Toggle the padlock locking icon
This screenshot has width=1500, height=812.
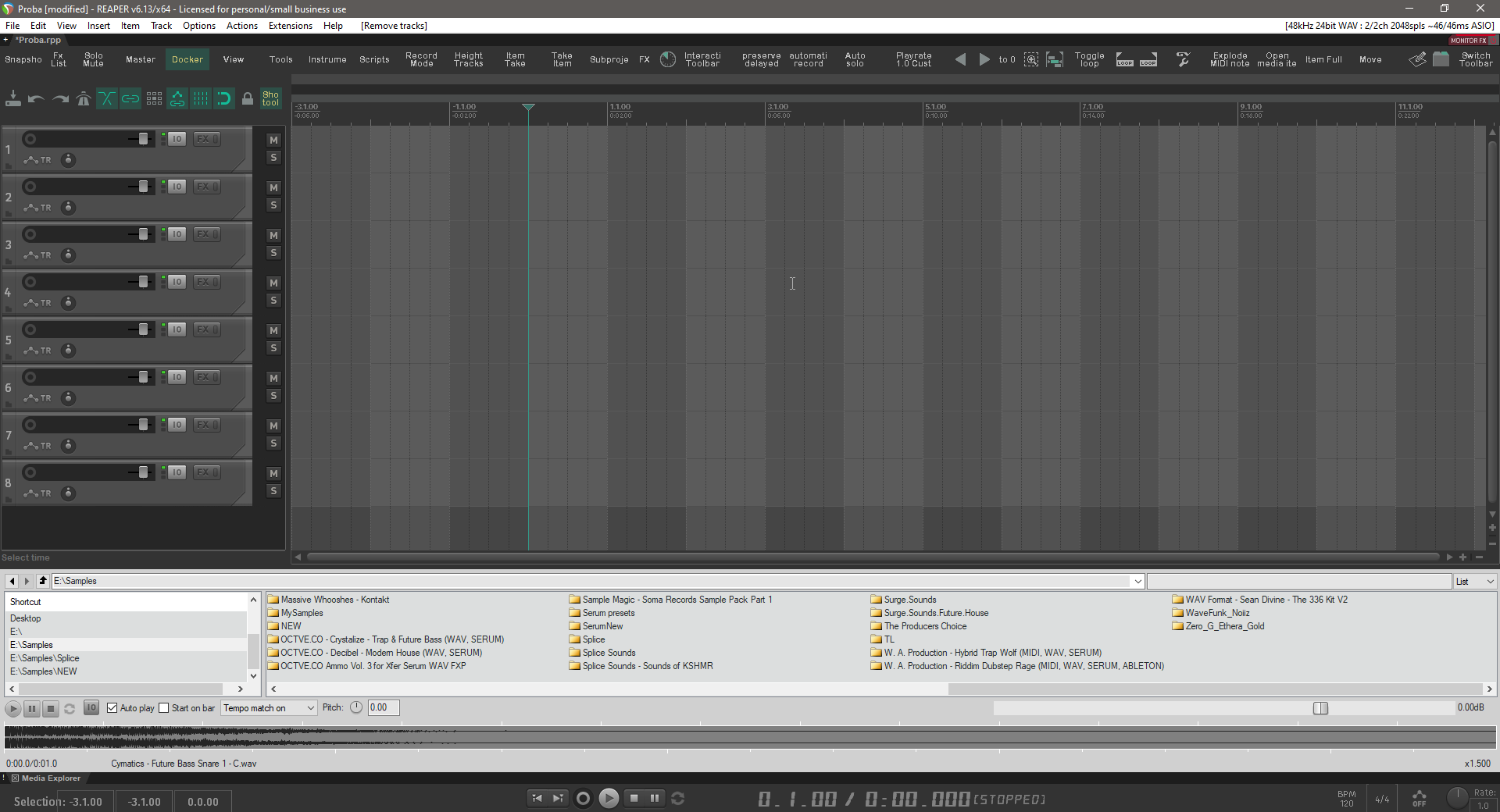[x=248, y=99]
